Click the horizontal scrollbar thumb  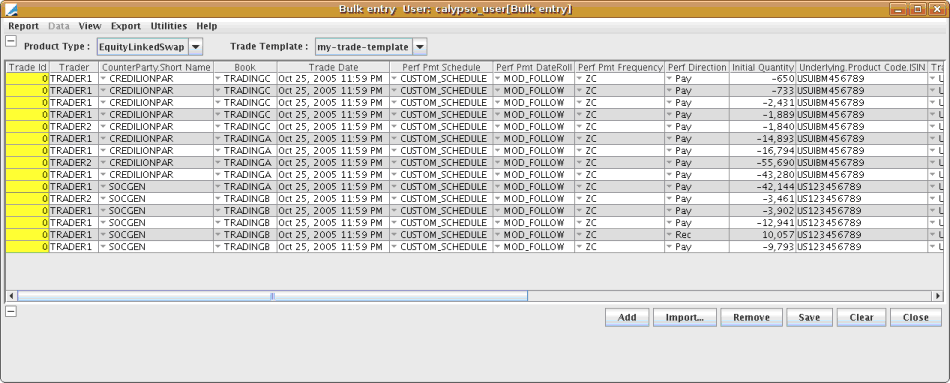(272, 296)
